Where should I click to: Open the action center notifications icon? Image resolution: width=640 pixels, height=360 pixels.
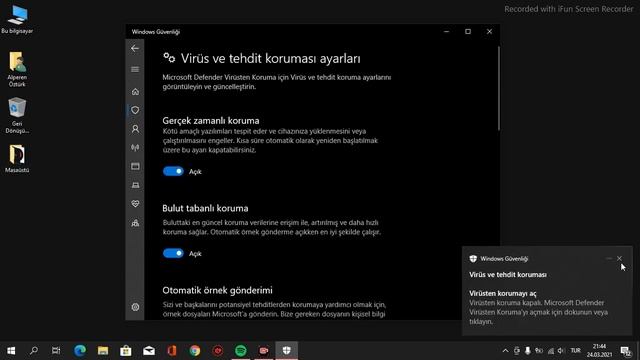click(625, 351)
